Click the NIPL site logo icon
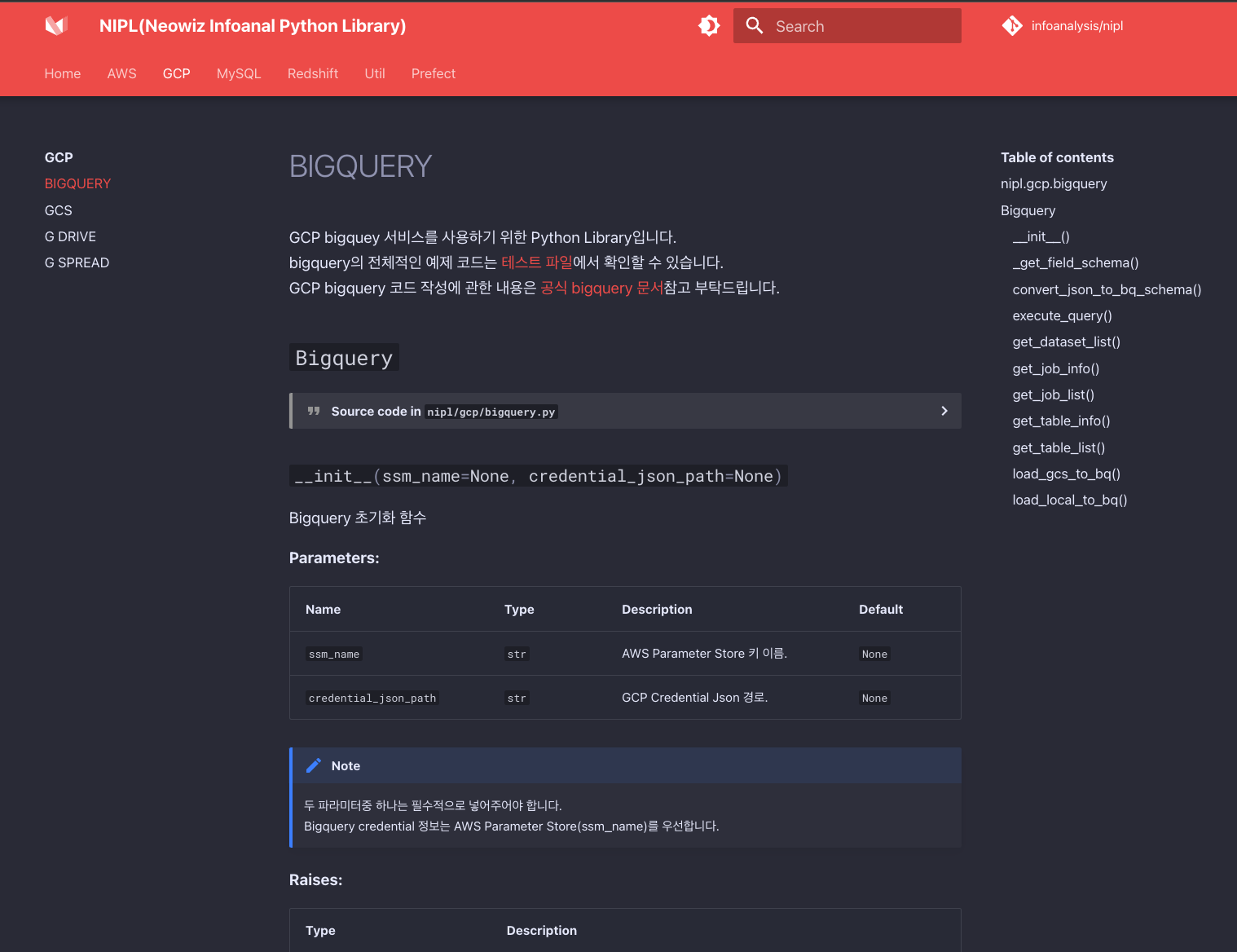The width and height of the screenshot is (1237, 952). pyautogui.click(x=56, y=26)
